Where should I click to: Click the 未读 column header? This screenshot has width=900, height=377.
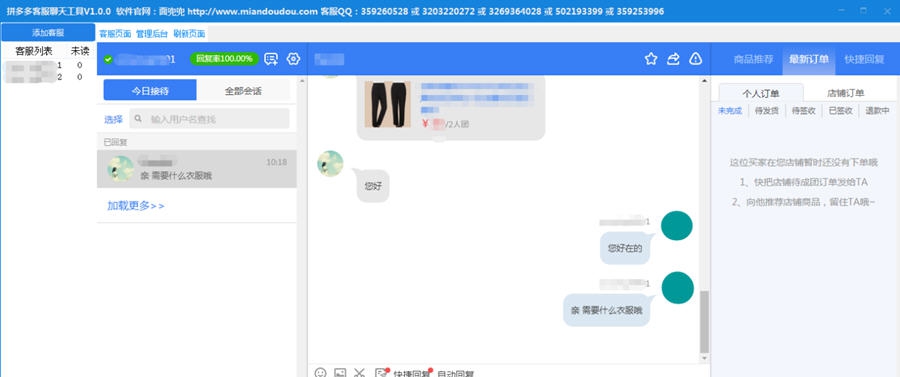80,51
